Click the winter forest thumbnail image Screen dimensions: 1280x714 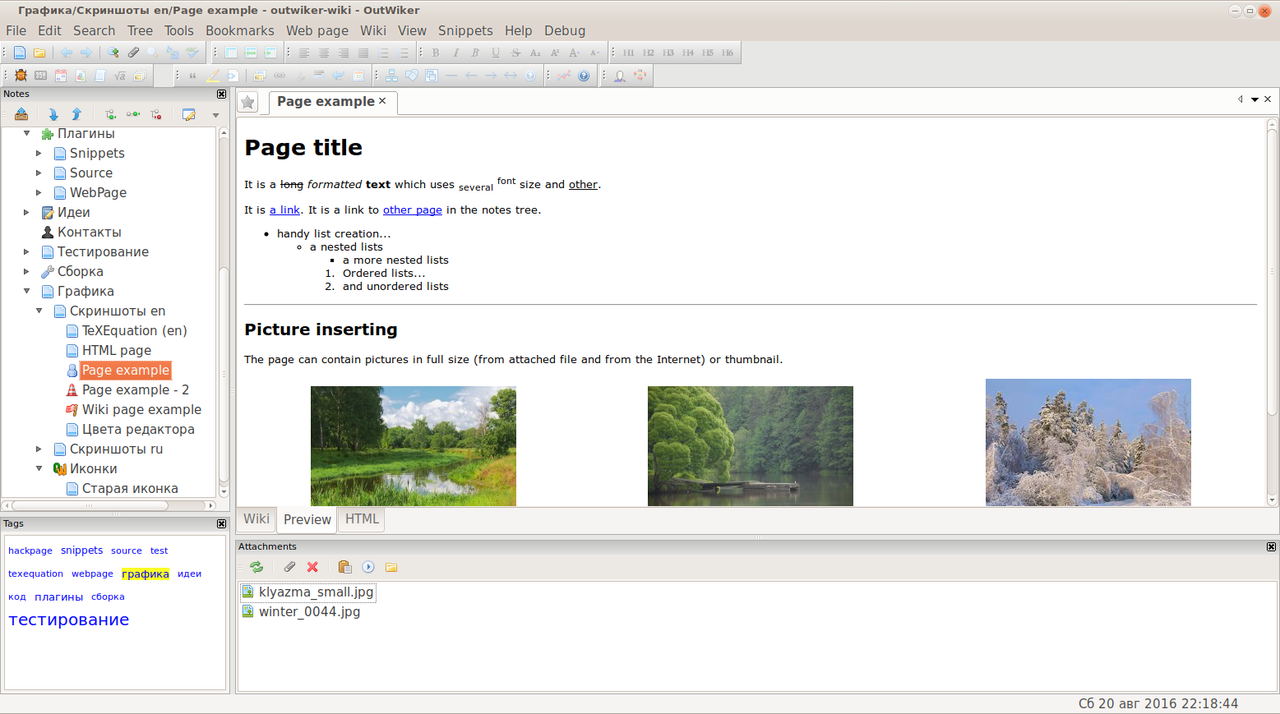[x=1088, y=442]
